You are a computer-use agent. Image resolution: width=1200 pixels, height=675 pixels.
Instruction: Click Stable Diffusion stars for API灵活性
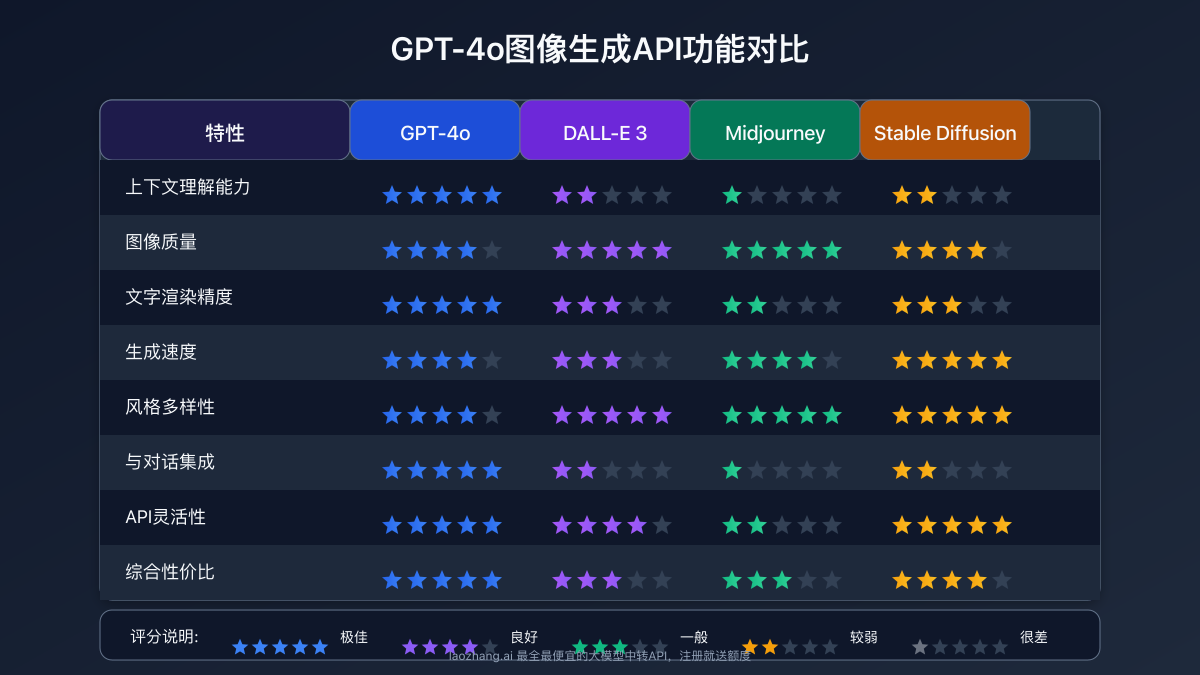pyautogui.click(x=952, y=525)
